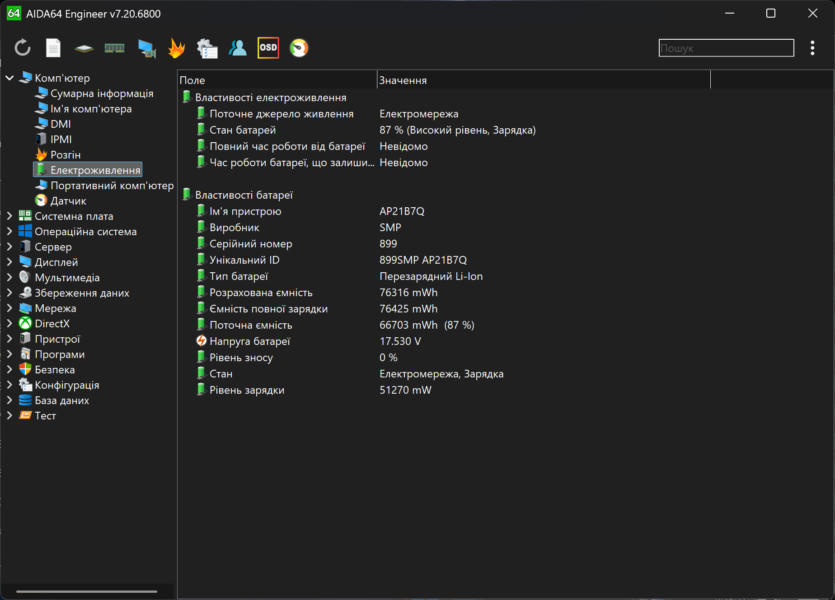Image resolution: width=835 pixels, height=600 pixels.
Task: Click the DirectX Xbox icon
Action: [x=24, y=324]
